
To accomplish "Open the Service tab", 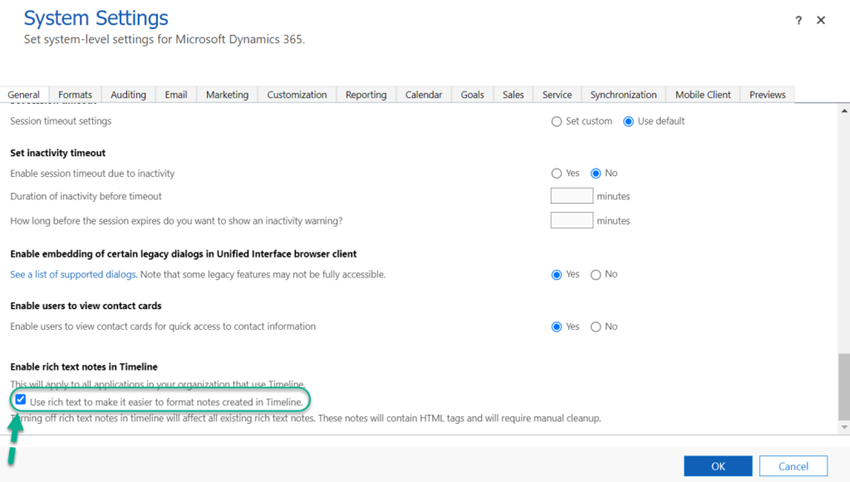I will click(557, 94).
